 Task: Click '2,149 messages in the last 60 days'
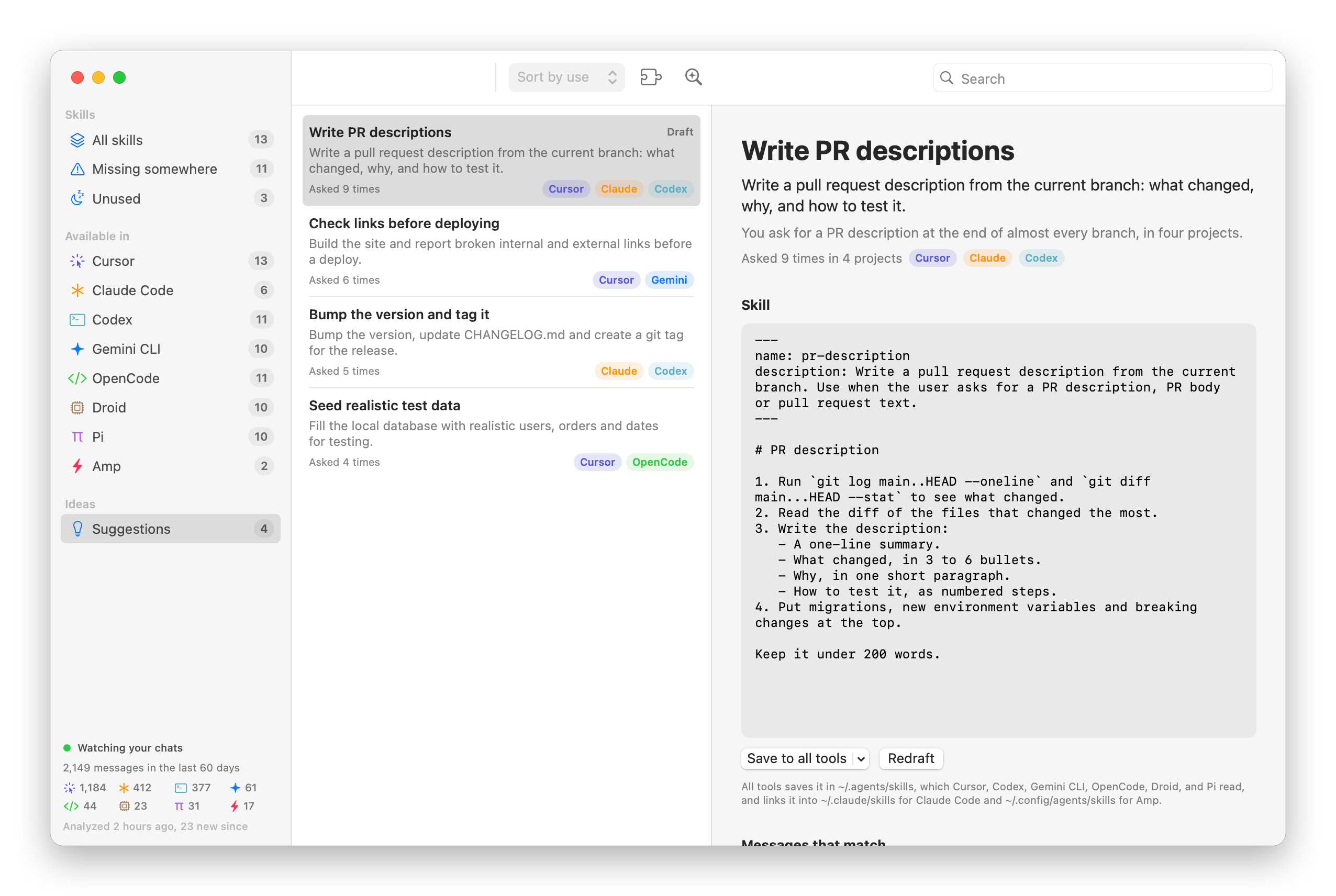[151, 768]
